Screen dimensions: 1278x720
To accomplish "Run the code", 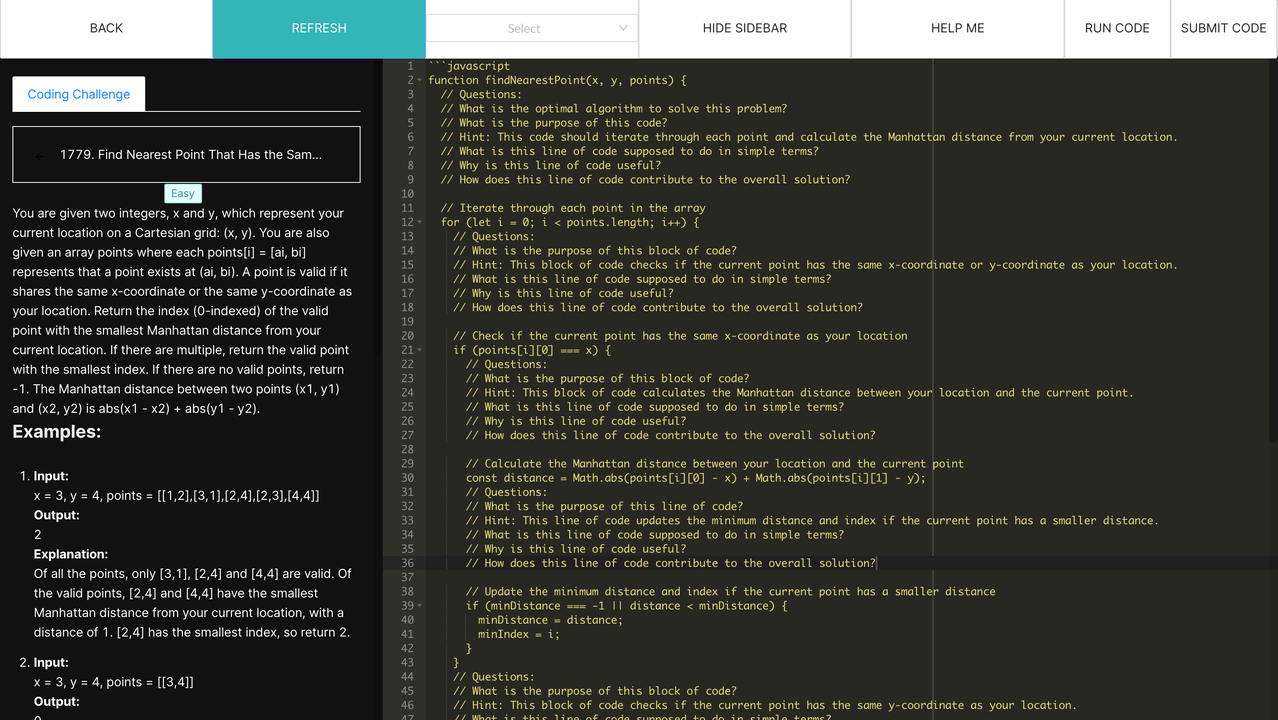I will (x=1116, y=28).
